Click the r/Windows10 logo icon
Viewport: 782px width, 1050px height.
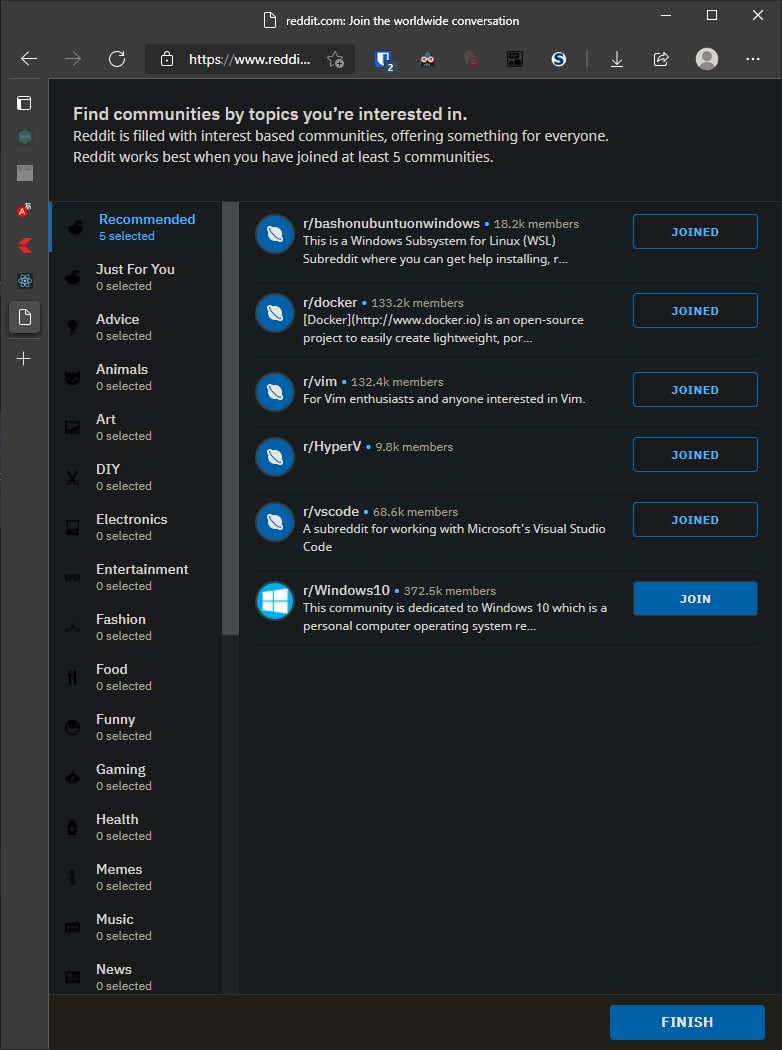click(x=275, y=601)
